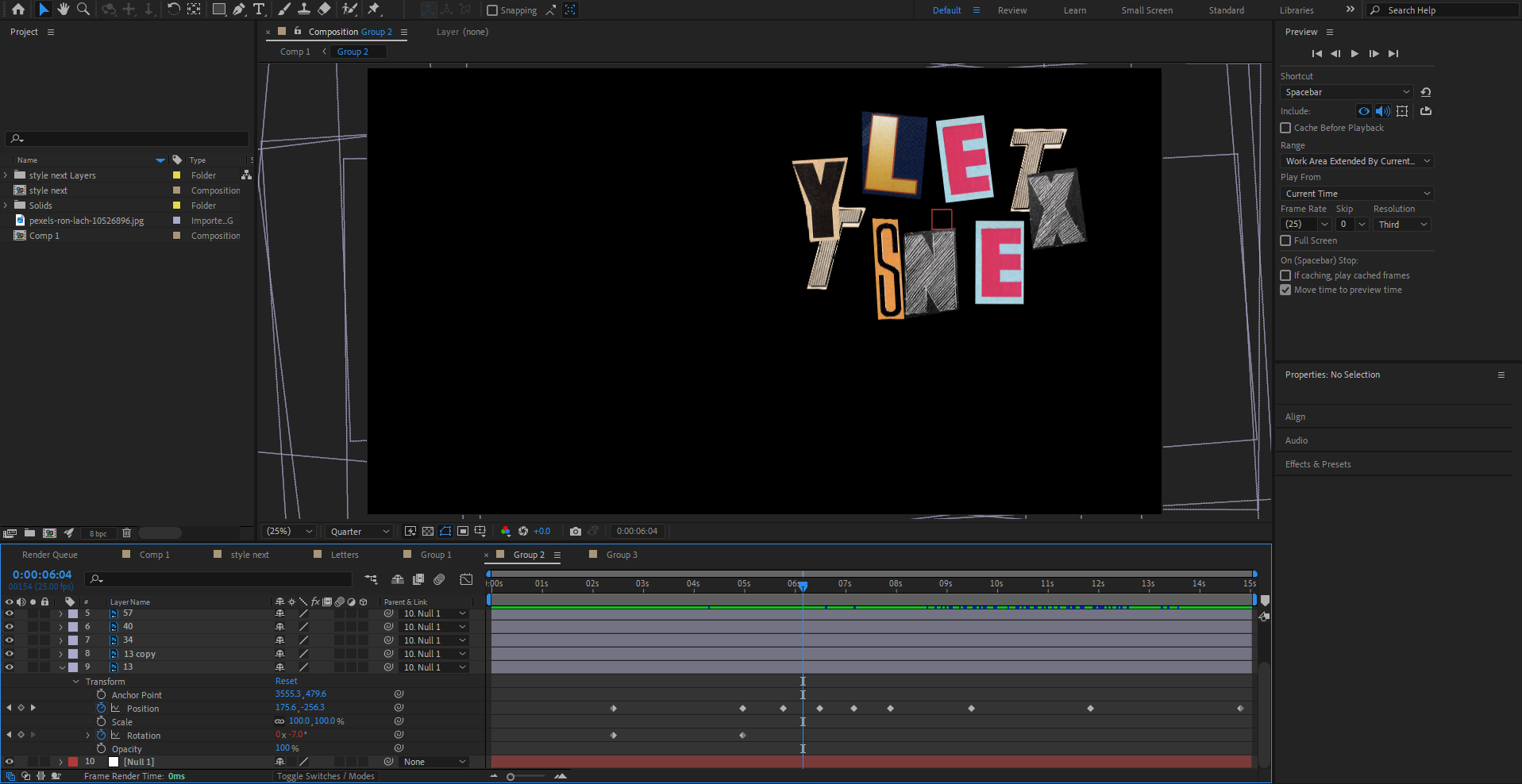1522x784 pixels.
Task: Toggle mask and shape path visibility
Action: click(445, 531)
